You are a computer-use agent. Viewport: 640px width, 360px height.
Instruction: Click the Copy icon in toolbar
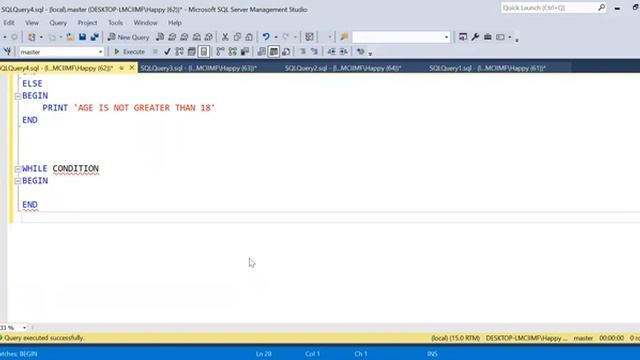tap(237, 37)
